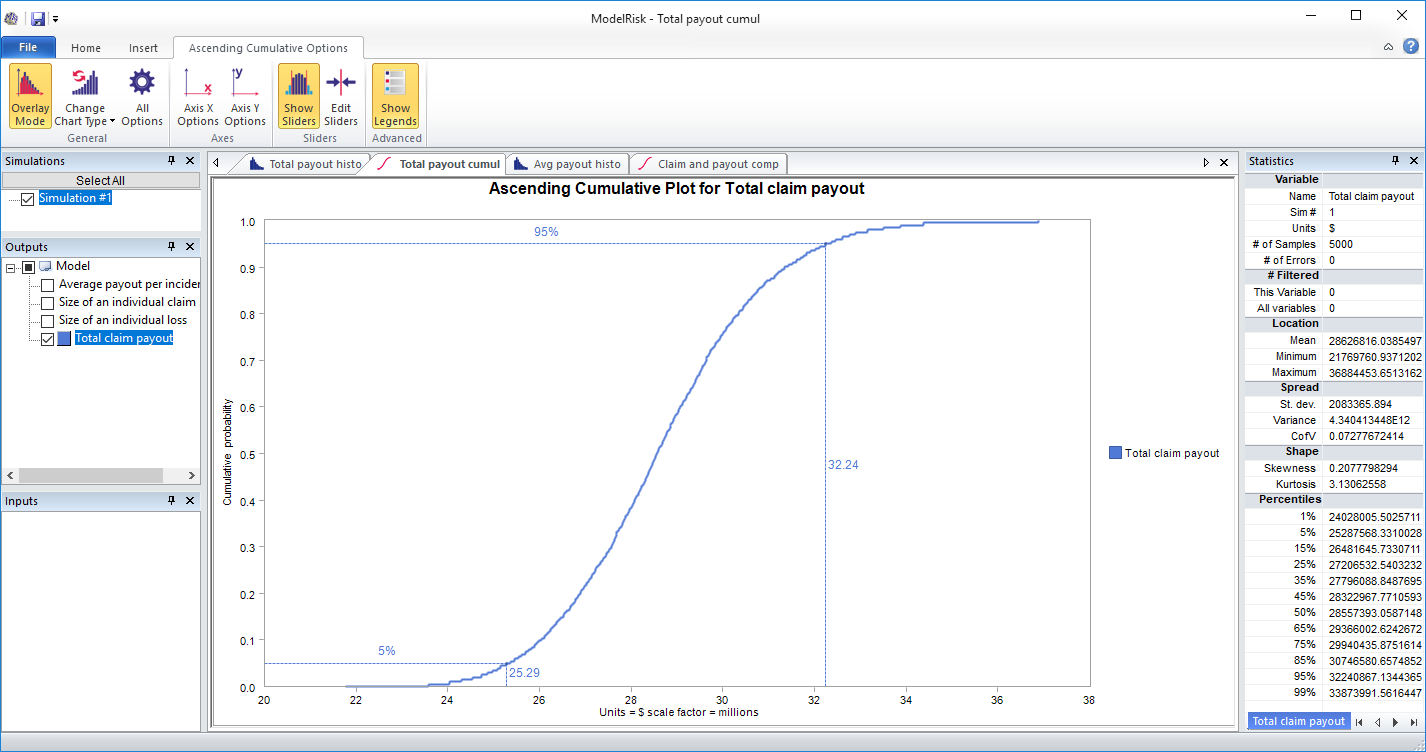
Task: Open the Insert ribbon tab
Action: pyautogui.click(x=143, y=47)
